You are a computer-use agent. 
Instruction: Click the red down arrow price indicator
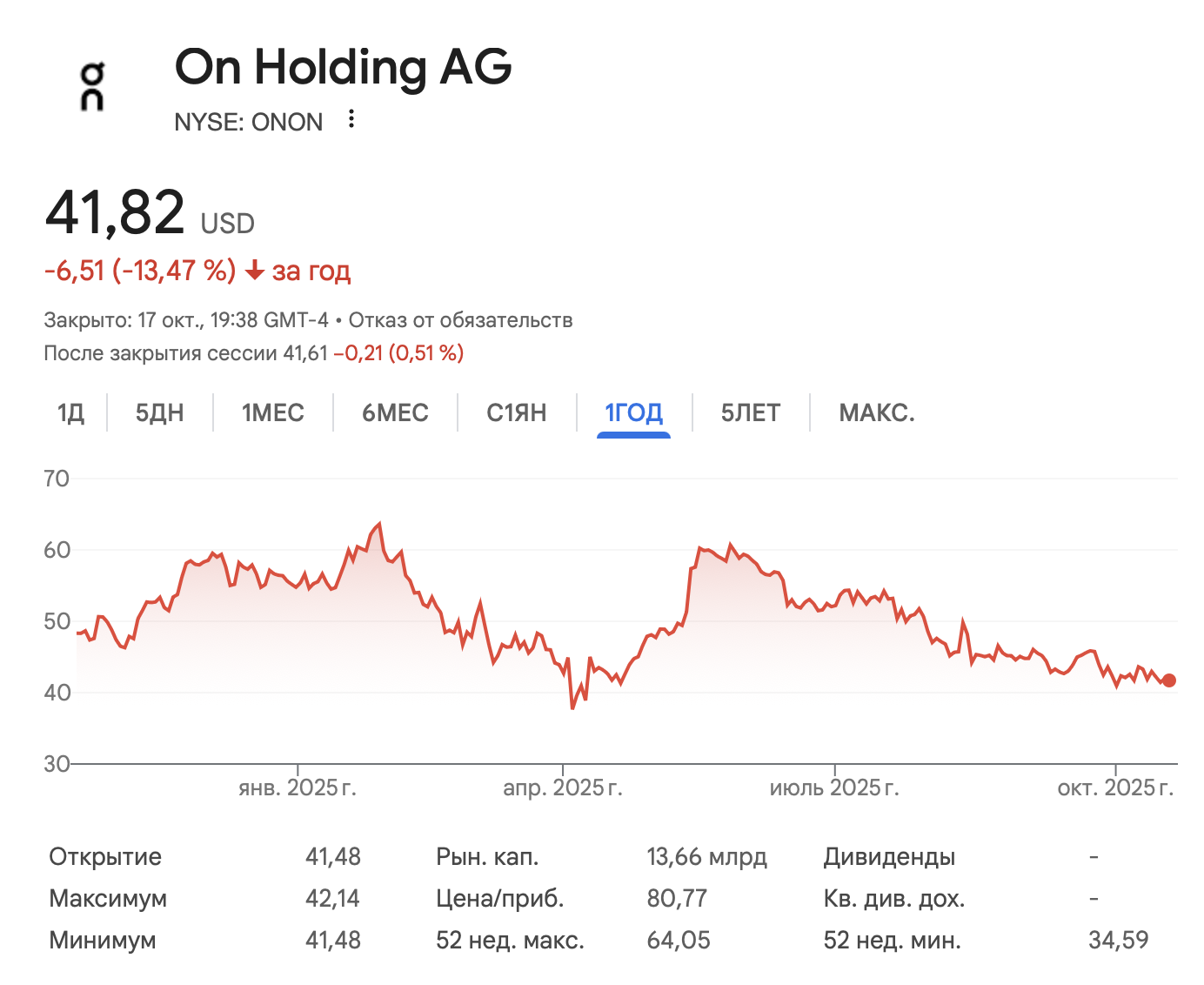click(254, 271)
